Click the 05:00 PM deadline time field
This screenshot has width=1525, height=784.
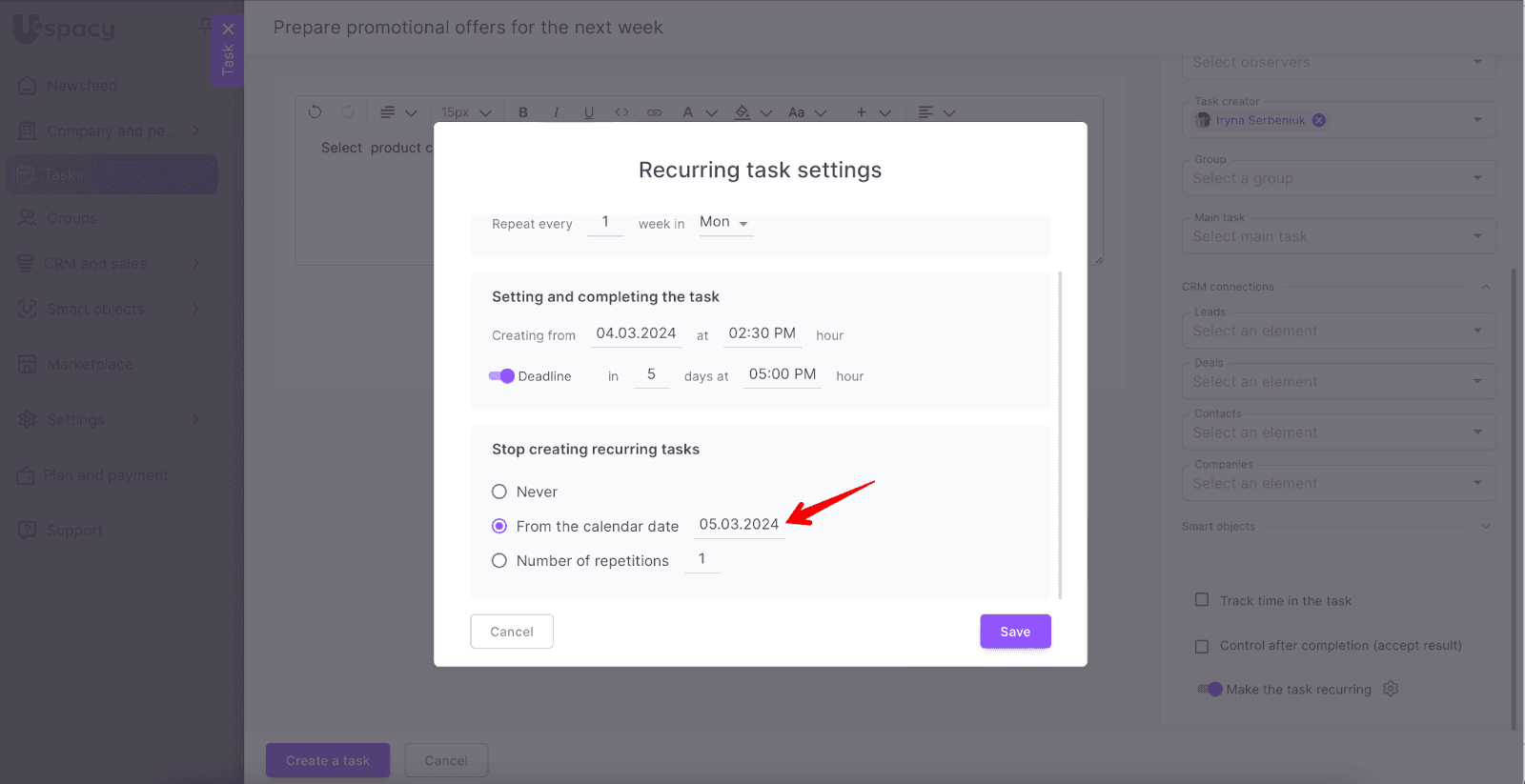click(x=783, y=374)
